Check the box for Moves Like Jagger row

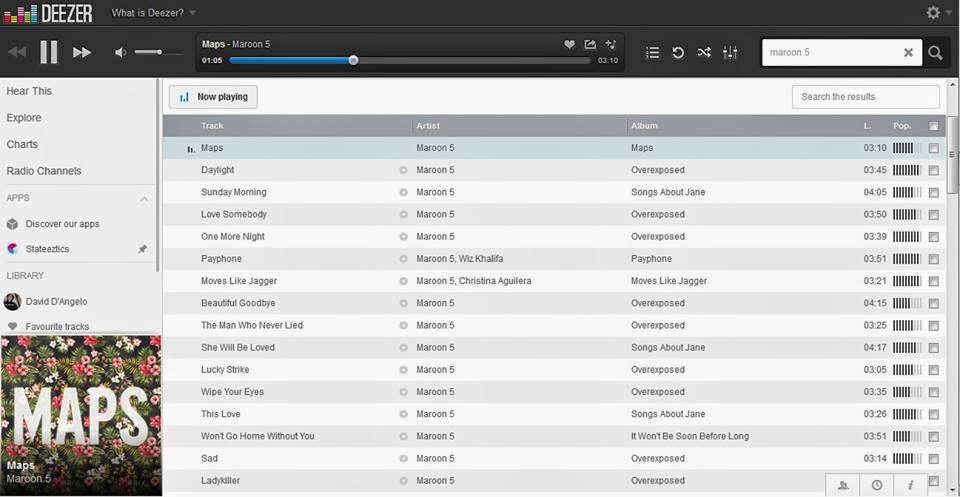pyautogui.click(x=933, y=281)
